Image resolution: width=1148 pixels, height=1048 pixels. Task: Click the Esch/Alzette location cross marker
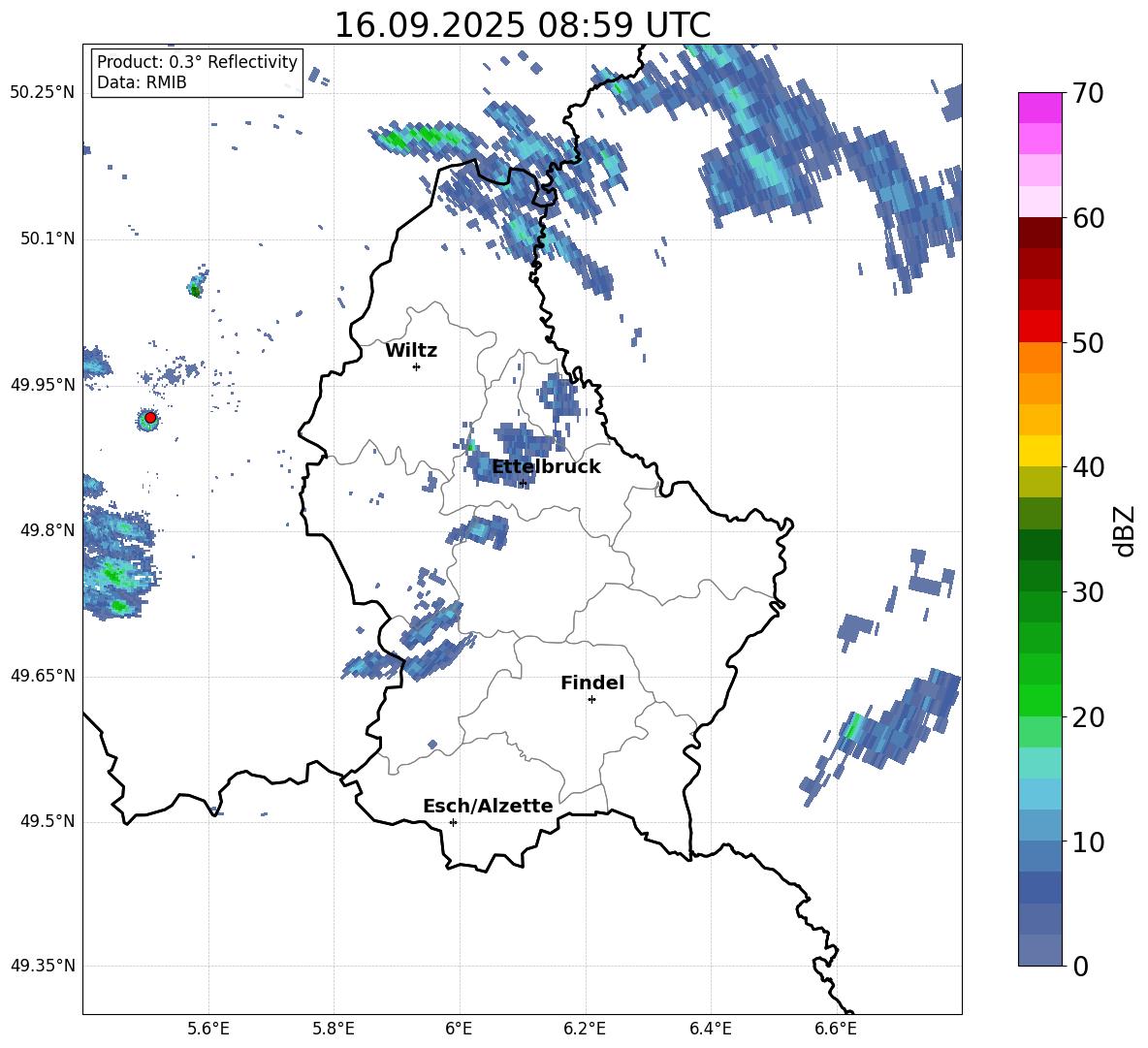(453, 822)
